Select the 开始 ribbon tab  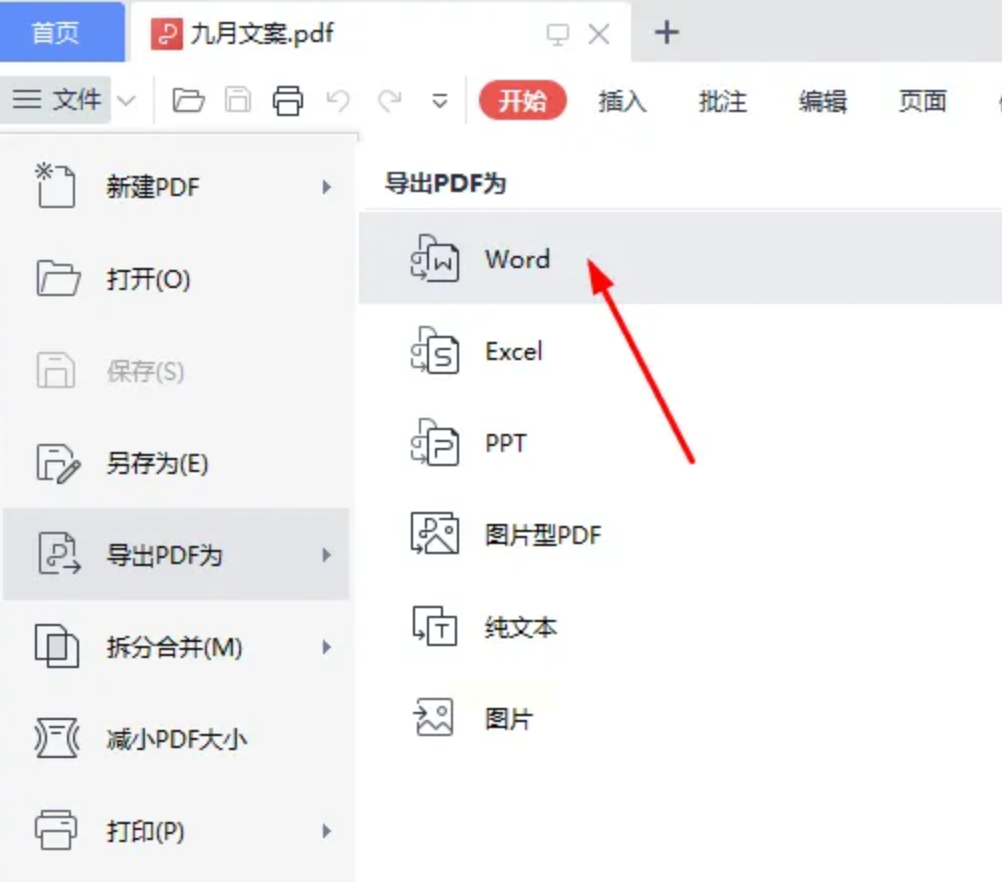[523, 100]
